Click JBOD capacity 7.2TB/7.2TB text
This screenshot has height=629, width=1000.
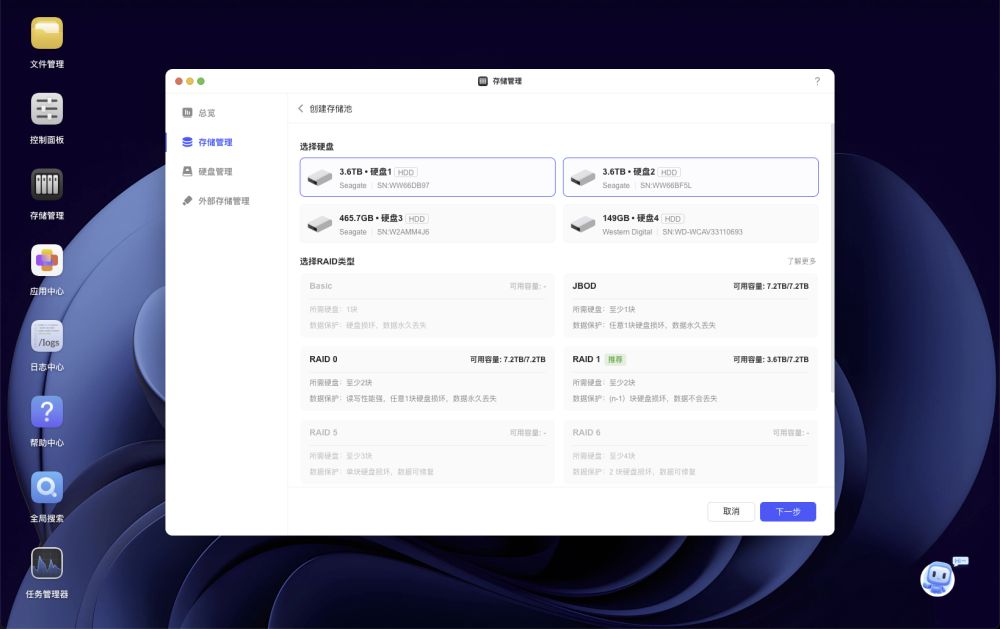tap(770, 286)
